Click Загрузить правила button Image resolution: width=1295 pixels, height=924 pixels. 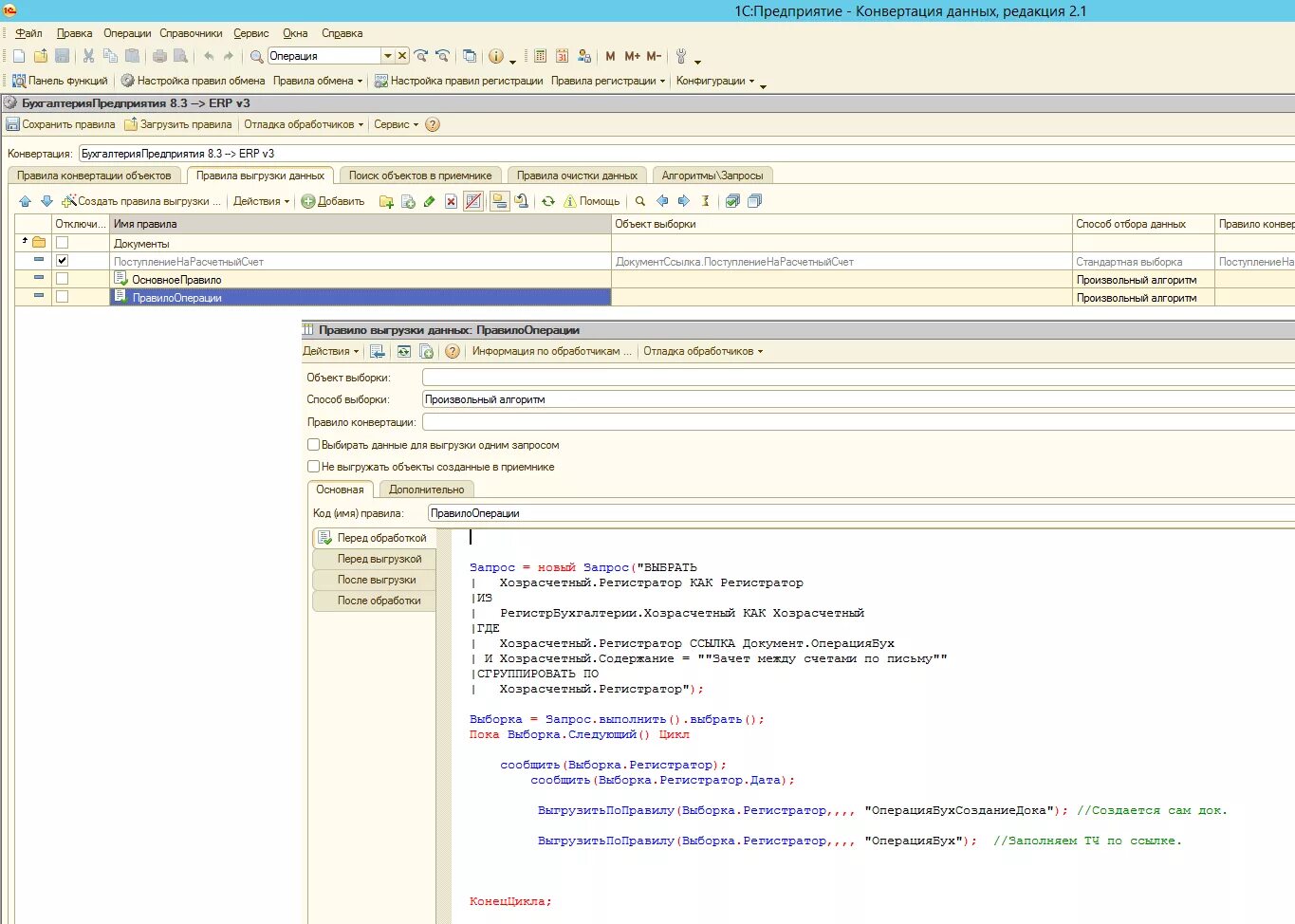[x=178, y=124]
